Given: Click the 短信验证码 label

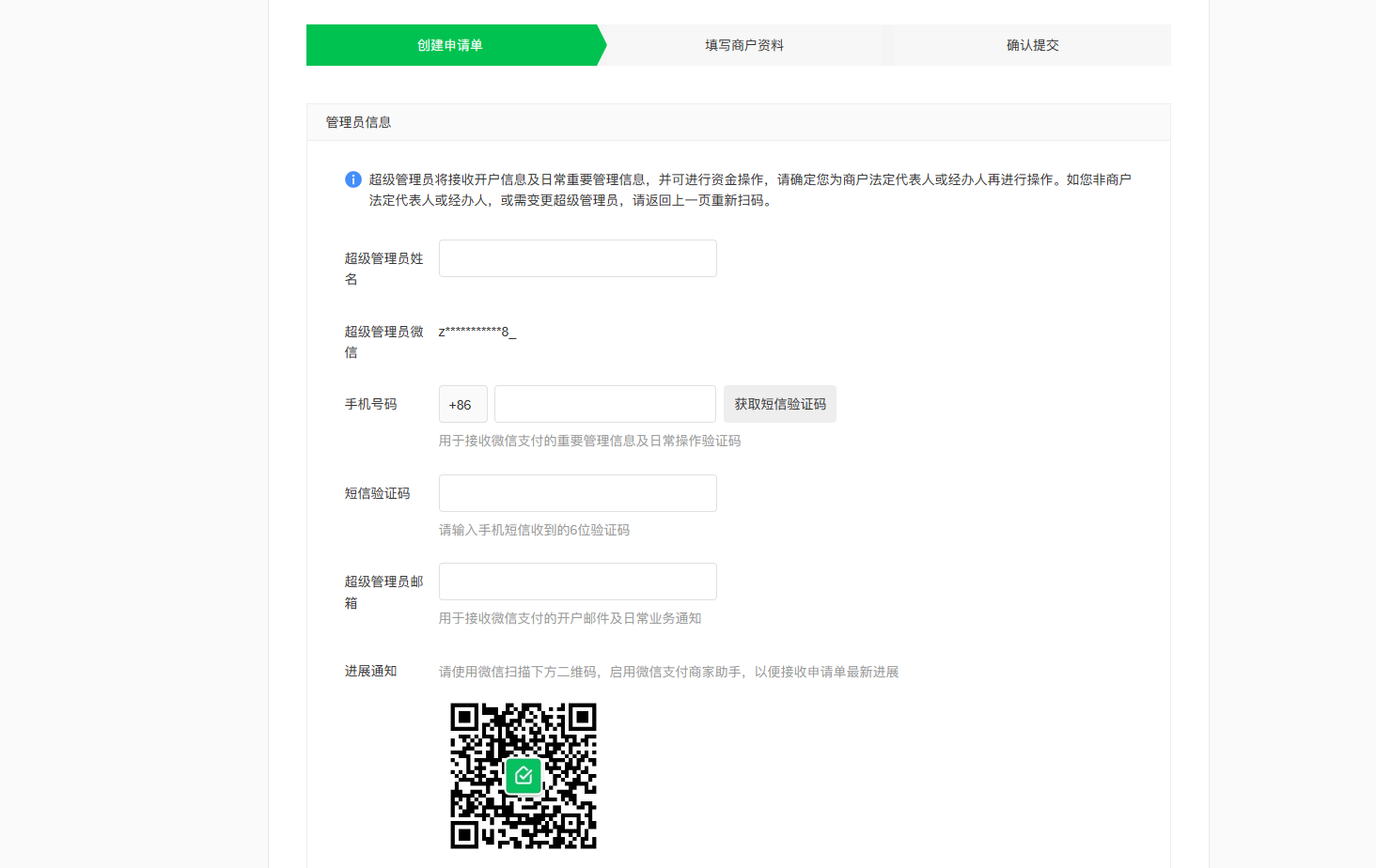Looking at the screenshot, I should [x=377, y=493].
